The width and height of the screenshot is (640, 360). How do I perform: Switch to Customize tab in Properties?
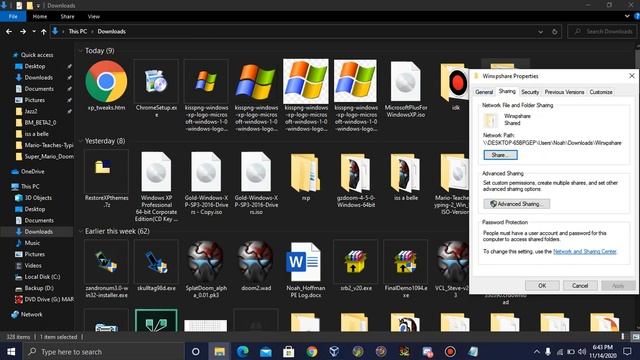click(x=601, y=92)
